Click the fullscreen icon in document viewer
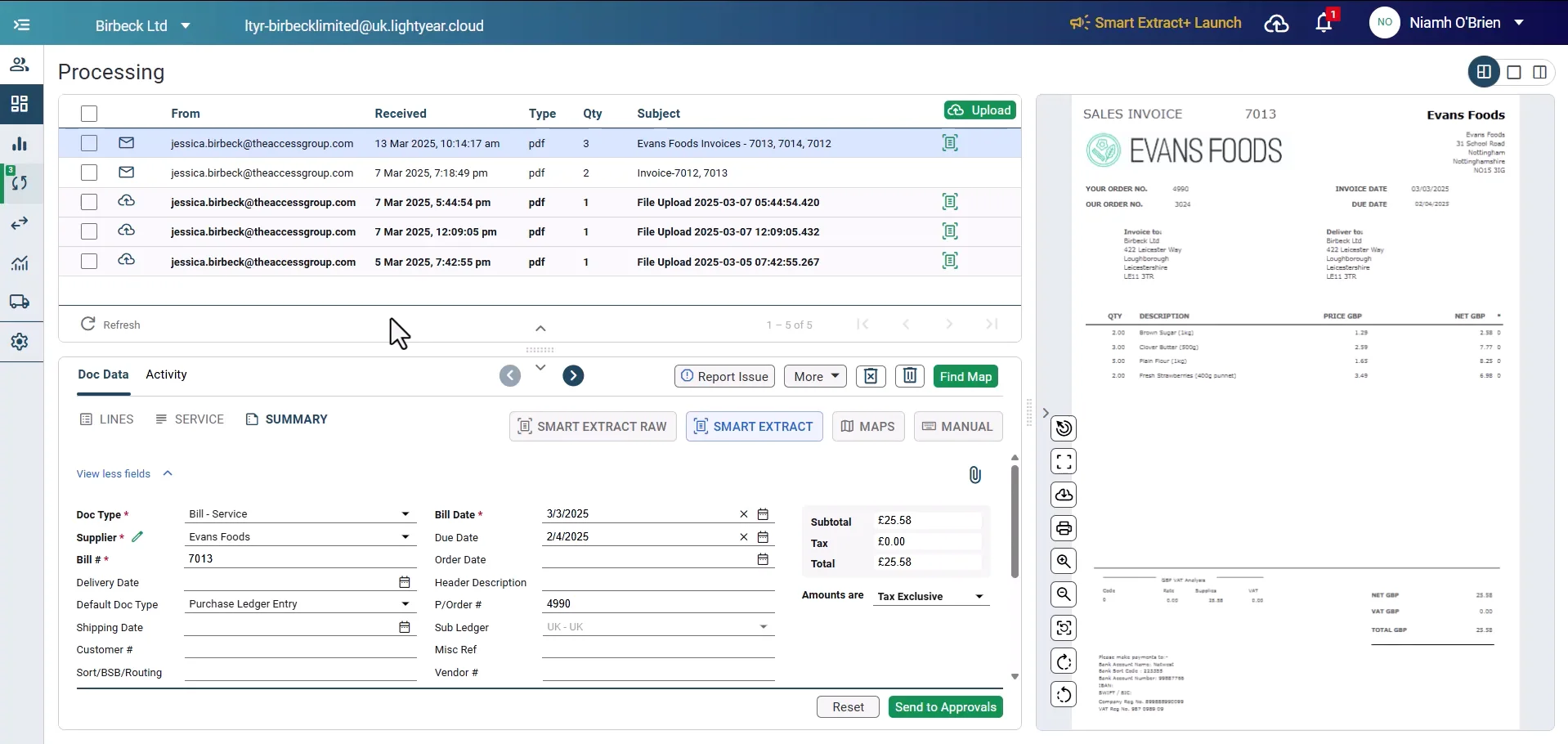 (x=1064, y=462)
